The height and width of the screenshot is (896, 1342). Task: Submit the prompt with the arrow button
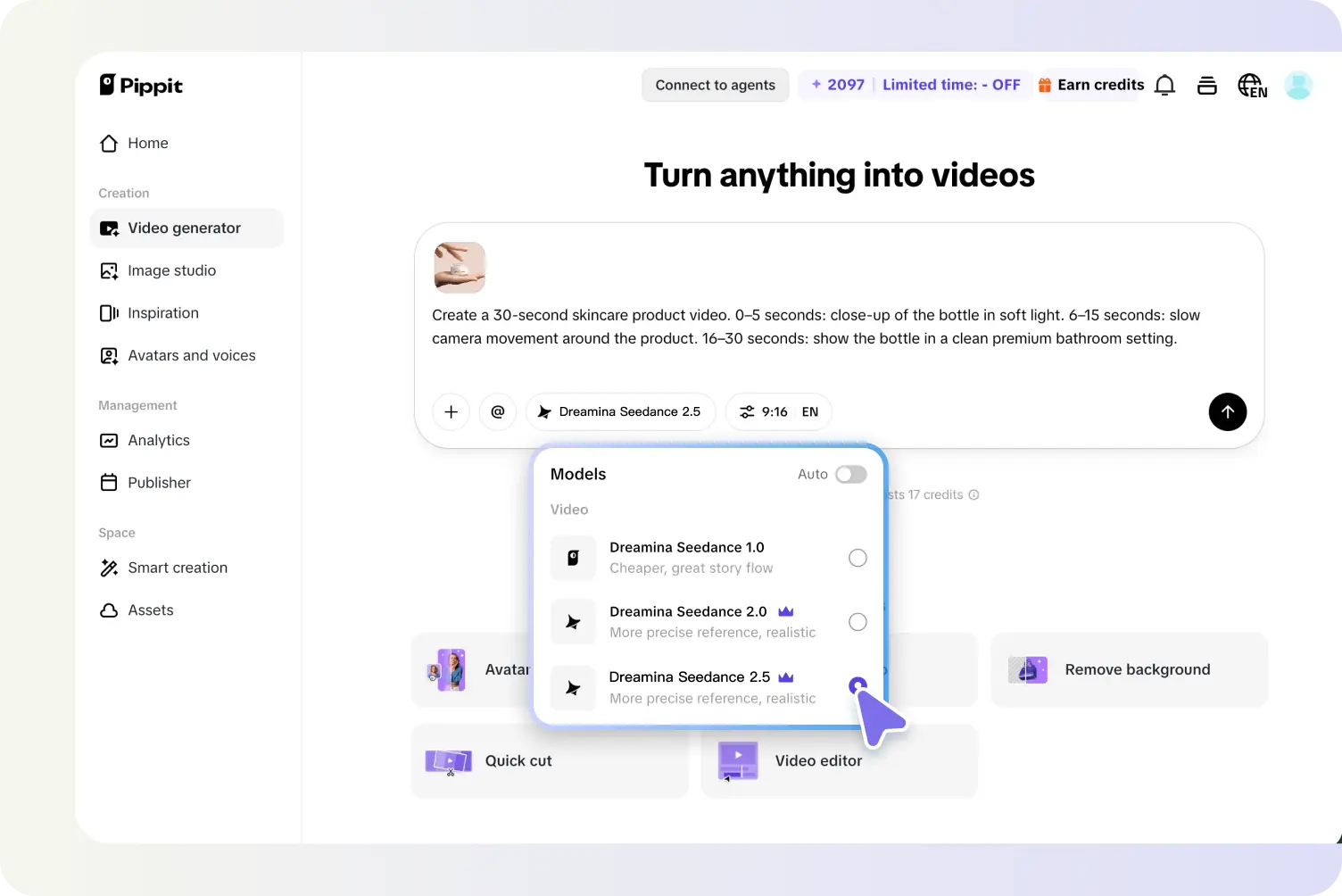point(1228,411)
